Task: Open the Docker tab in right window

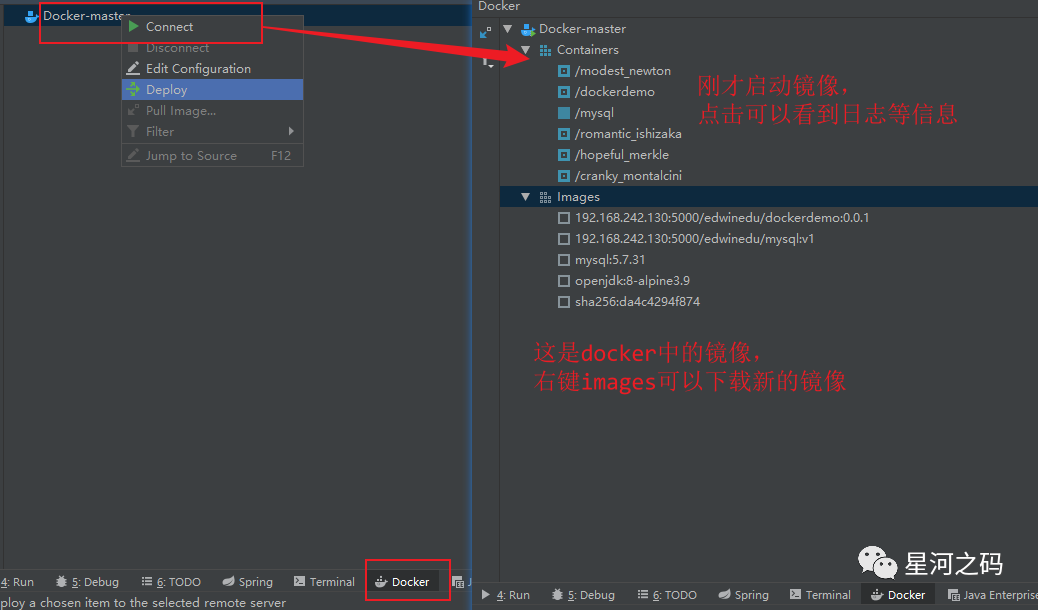Action: pos(898,595)
